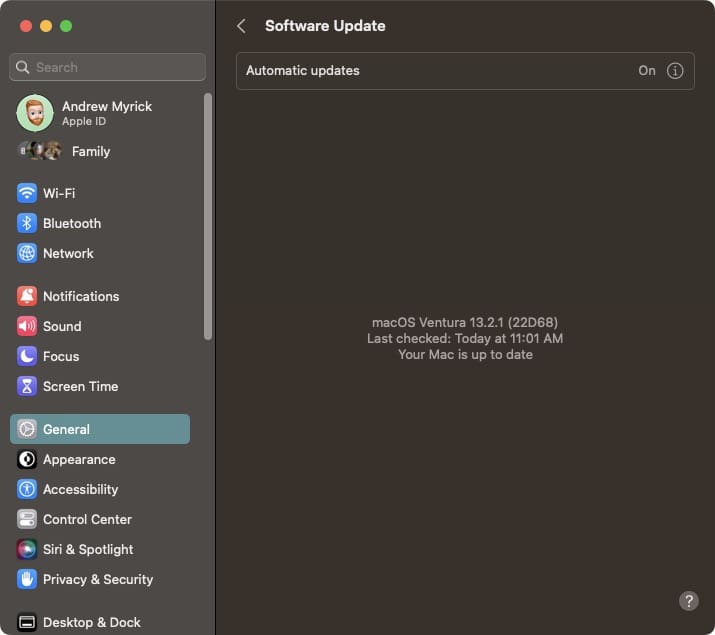Open Network settings globe icon
This screenshot has height=635, width=715.
click(27, 253)
